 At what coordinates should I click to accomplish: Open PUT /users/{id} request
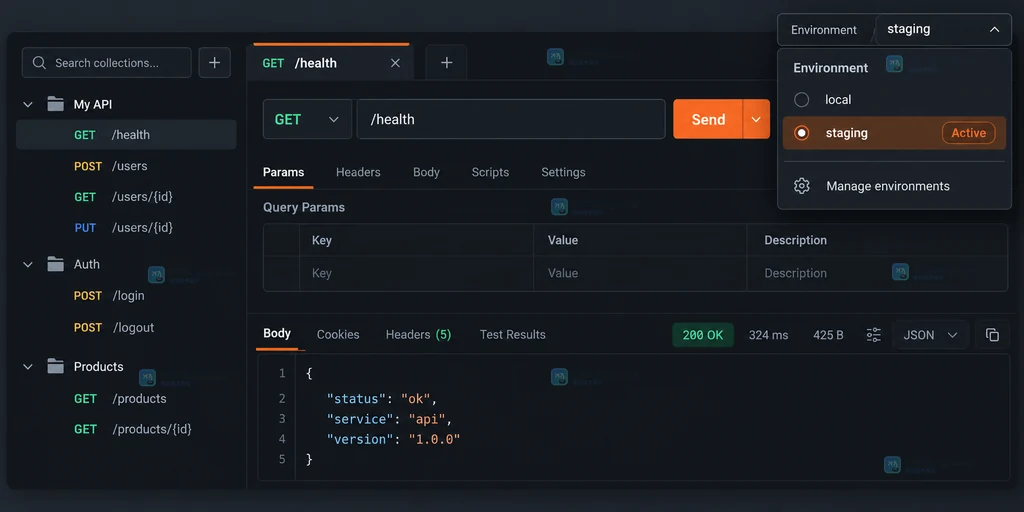point(126,227)
